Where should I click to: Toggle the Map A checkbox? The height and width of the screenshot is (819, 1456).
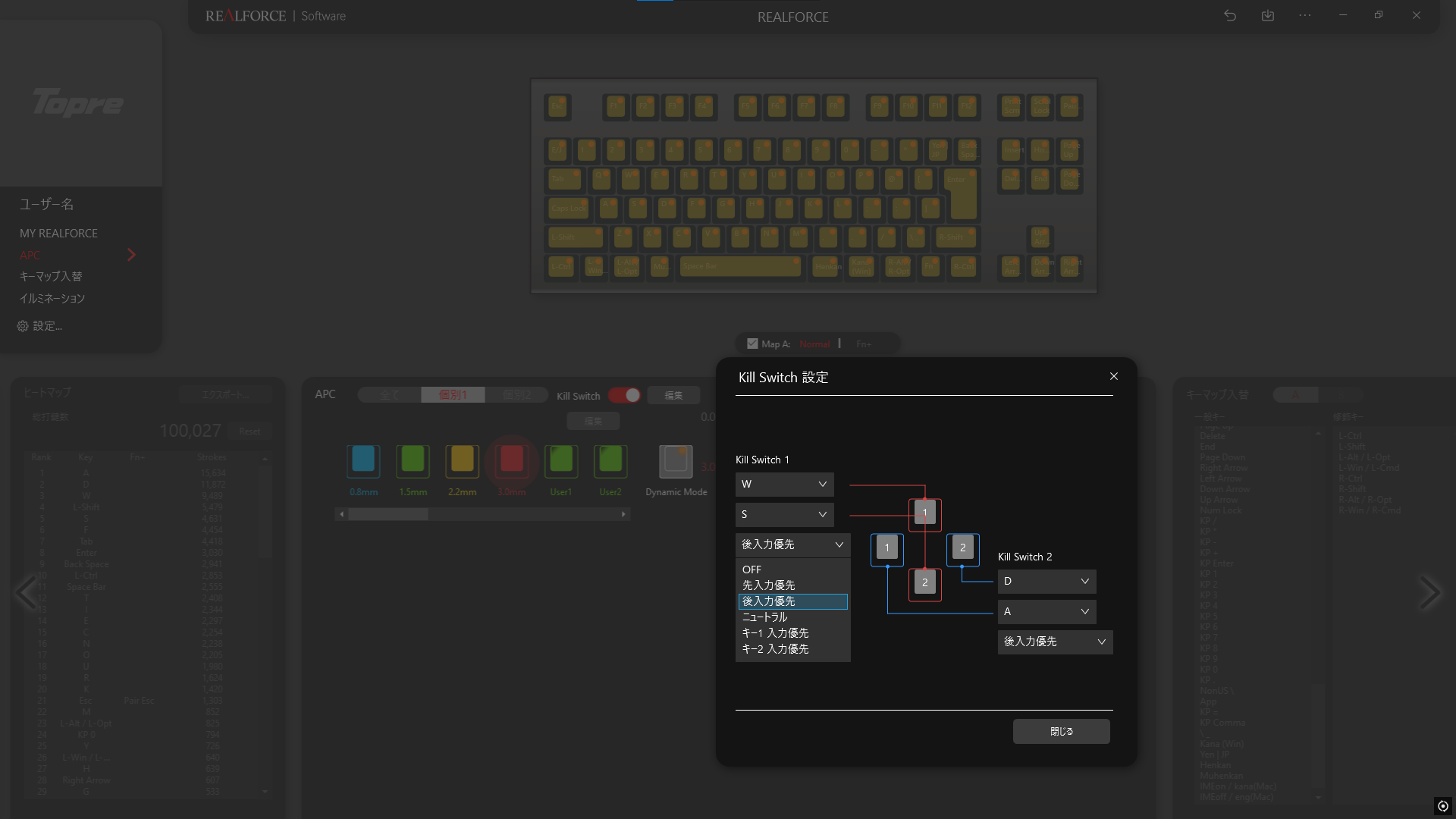click(x=752, y=344)
